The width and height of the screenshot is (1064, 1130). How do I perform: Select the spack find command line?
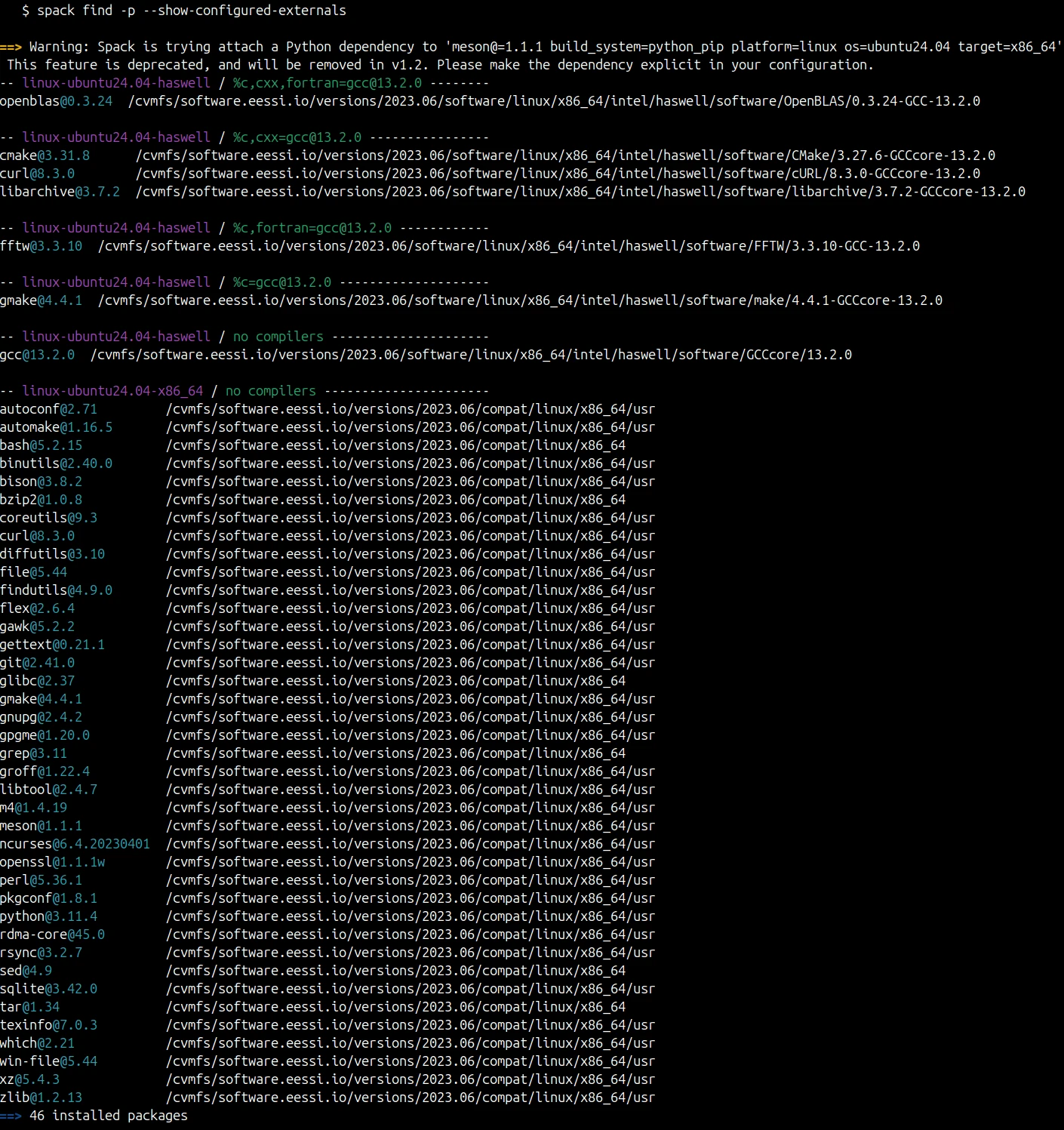184,10
